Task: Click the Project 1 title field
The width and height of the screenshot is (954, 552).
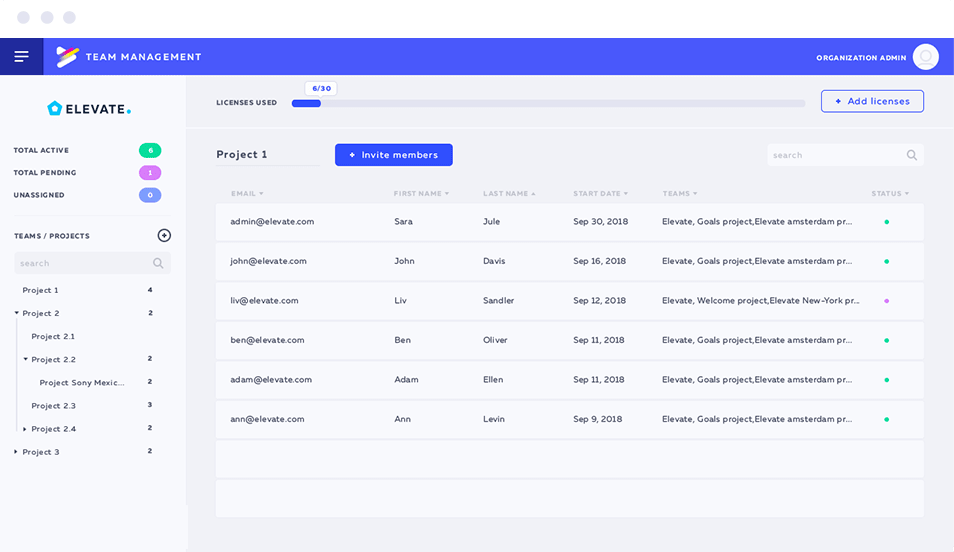Action: (267, 155)
